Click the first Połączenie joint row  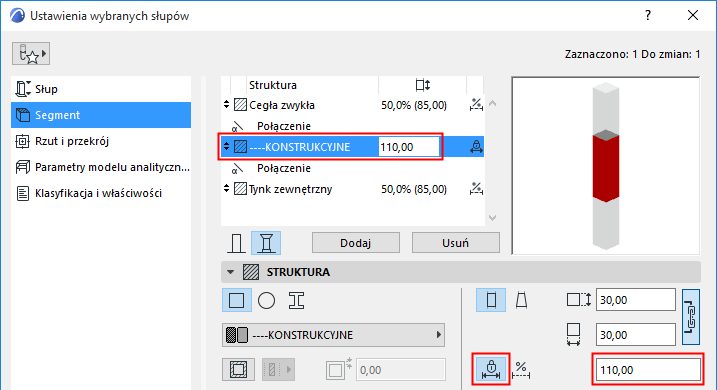click(352, 126)
